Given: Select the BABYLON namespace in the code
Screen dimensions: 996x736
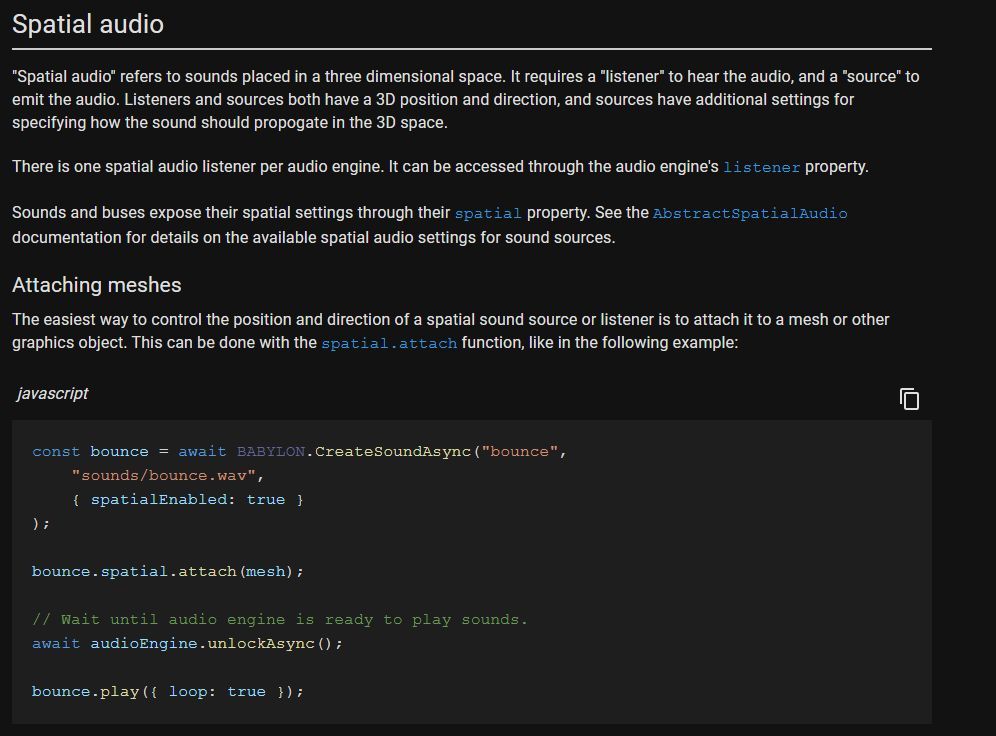Looking at the screenshot, I should [x=269, y=451].
